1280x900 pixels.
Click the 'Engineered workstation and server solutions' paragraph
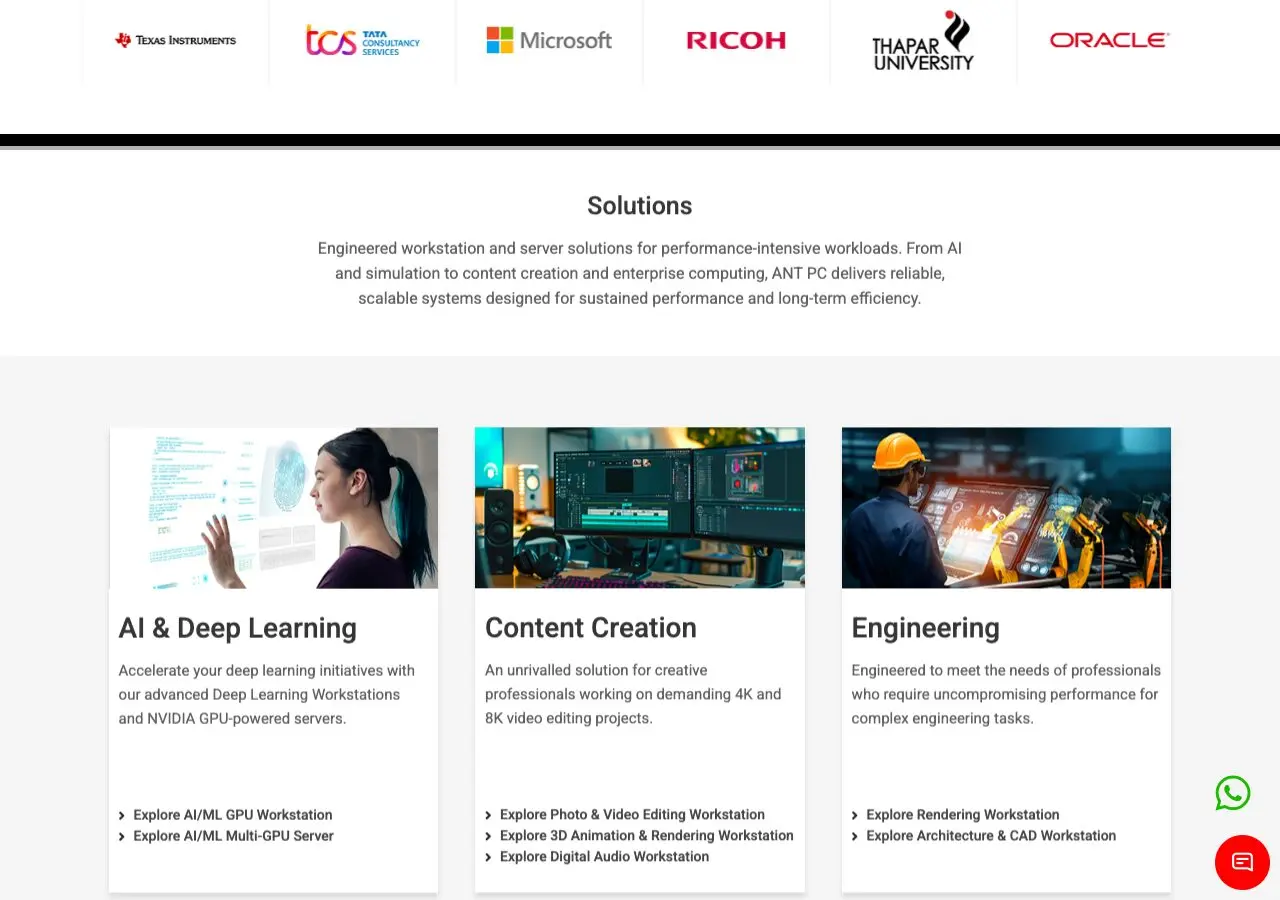point(640,273)
